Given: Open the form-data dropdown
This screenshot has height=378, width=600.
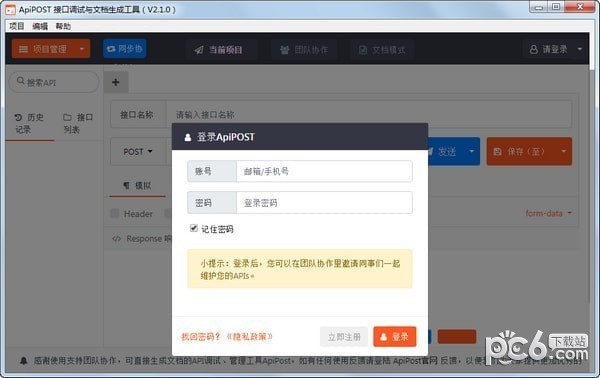Looking at the screenshot, I should [x=548, y=213].
